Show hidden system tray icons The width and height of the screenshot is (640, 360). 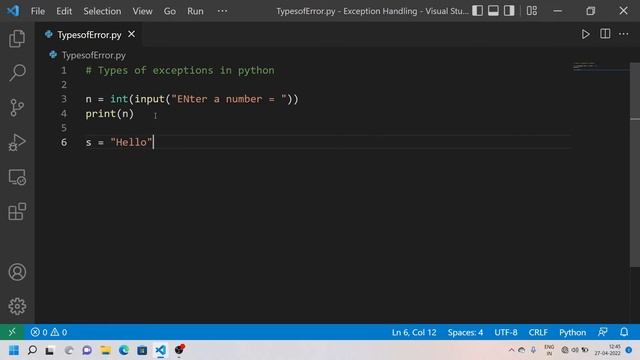coord(511,350)
